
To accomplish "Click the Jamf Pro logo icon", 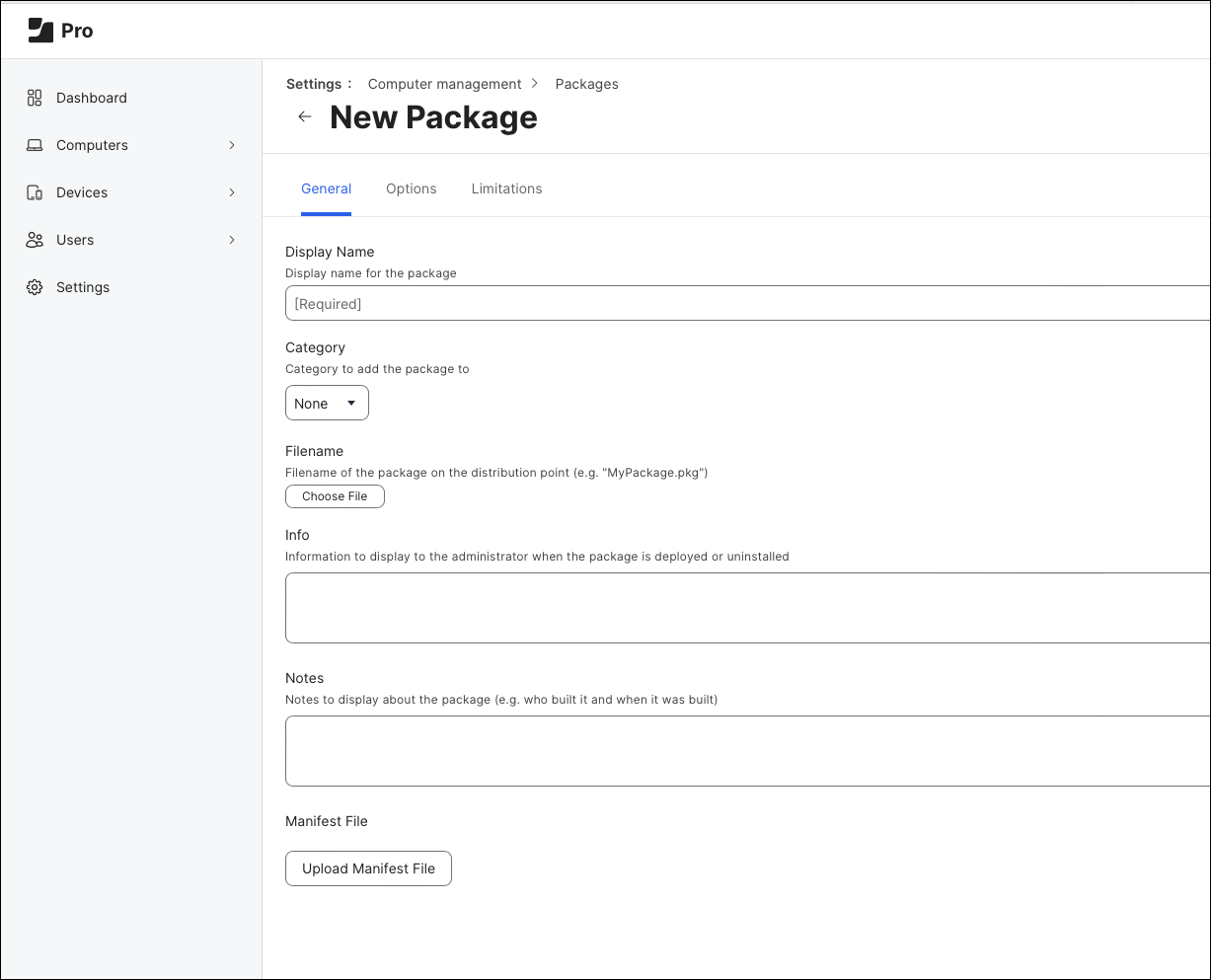I will pyautogui.click(x=40, y=31).
